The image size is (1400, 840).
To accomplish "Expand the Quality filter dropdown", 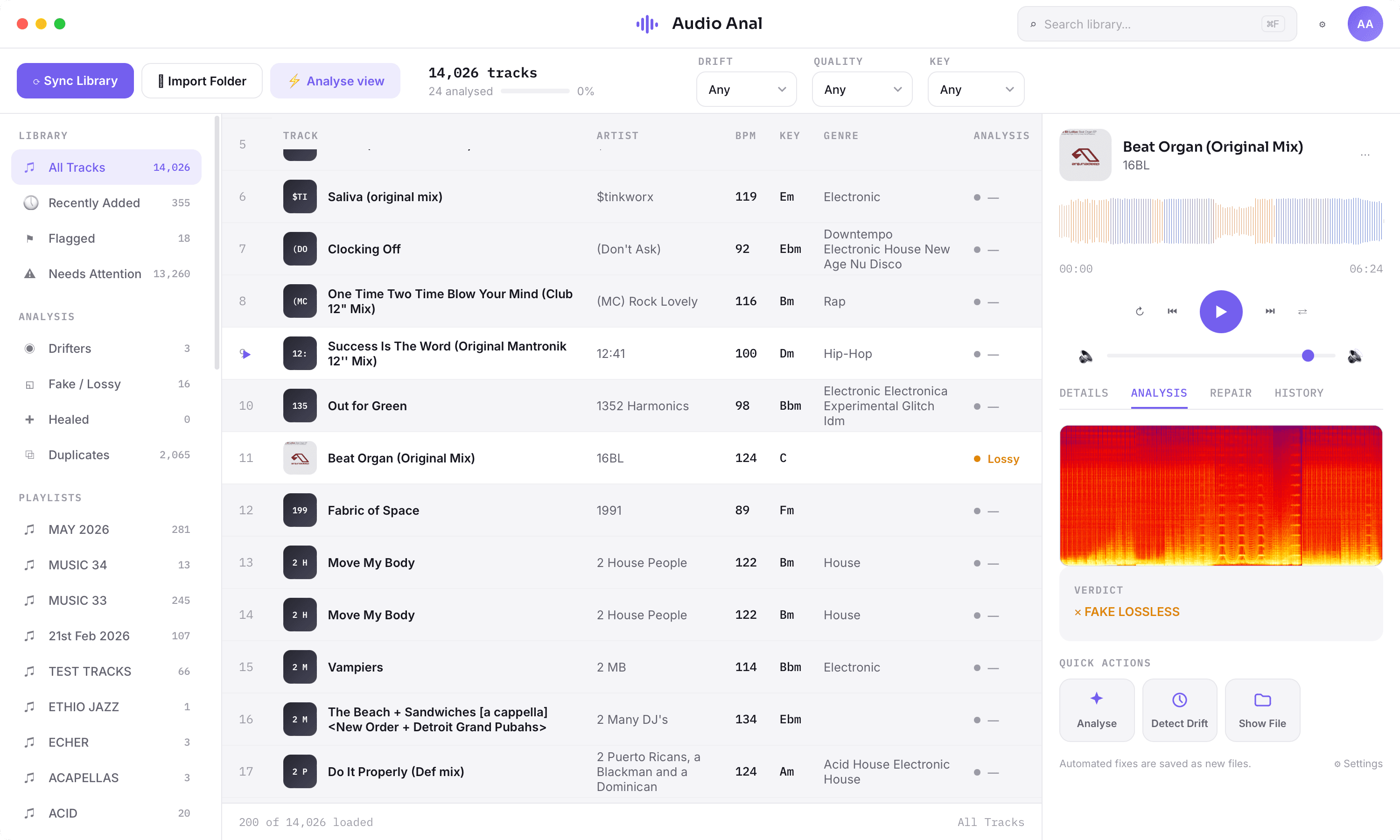I will 862,90.
